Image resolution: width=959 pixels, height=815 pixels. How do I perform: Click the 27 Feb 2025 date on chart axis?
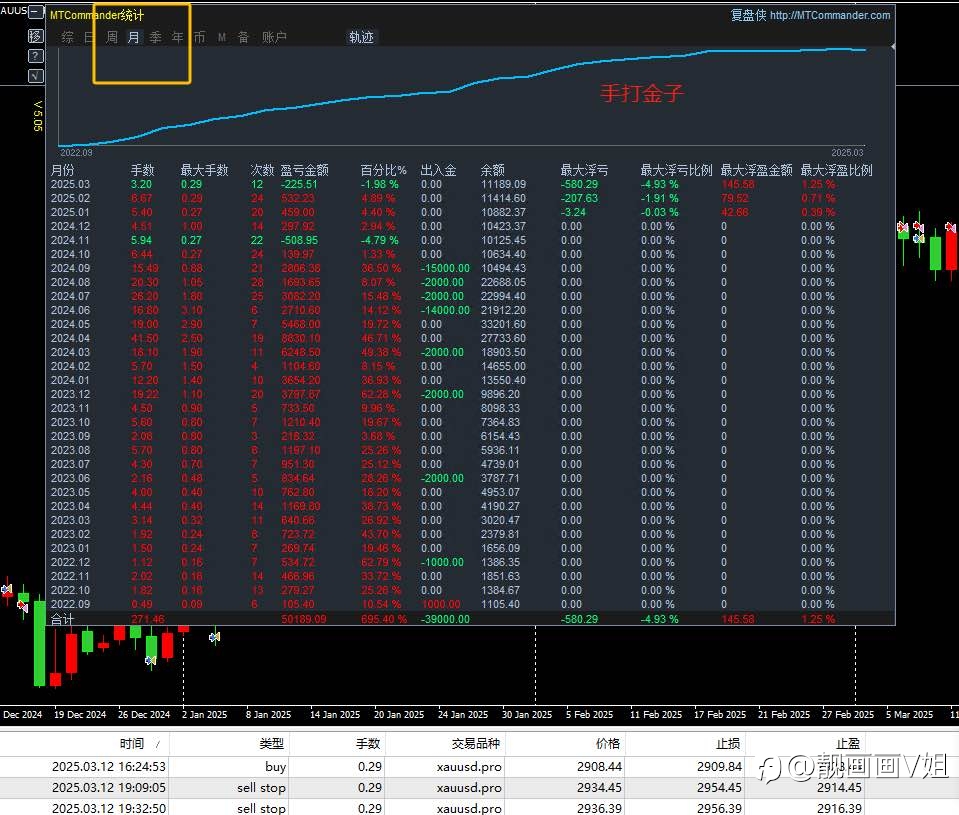click(x=848, y=715)
